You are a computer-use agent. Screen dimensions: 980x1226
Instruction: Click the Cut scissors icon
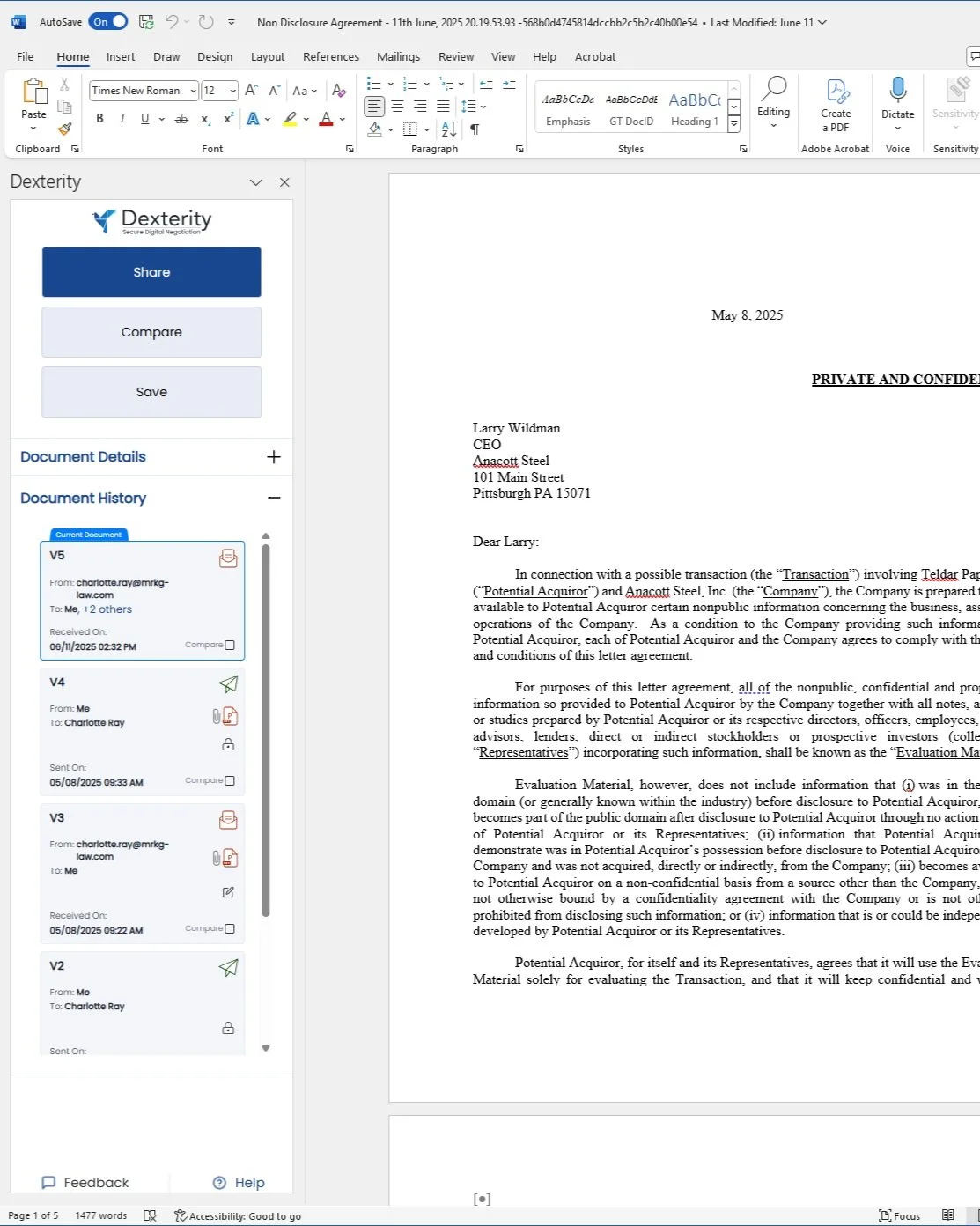coord(64,85)
